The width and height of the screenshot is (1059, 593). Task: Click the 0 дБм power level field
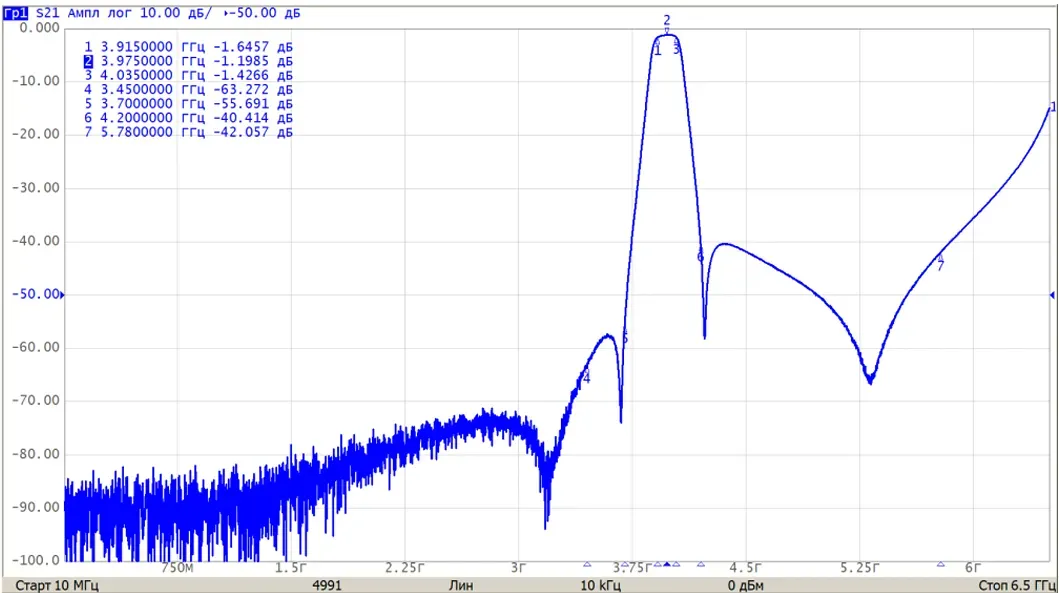(746, 586)
